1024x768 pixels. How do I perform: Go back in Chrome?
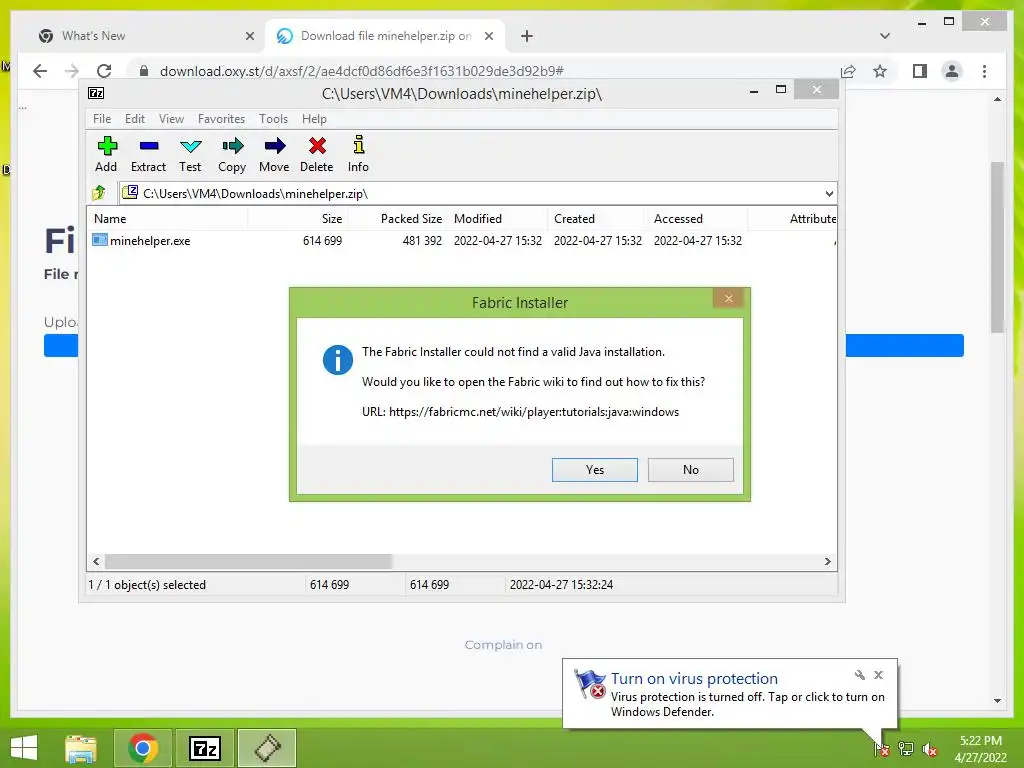[40, 71]
